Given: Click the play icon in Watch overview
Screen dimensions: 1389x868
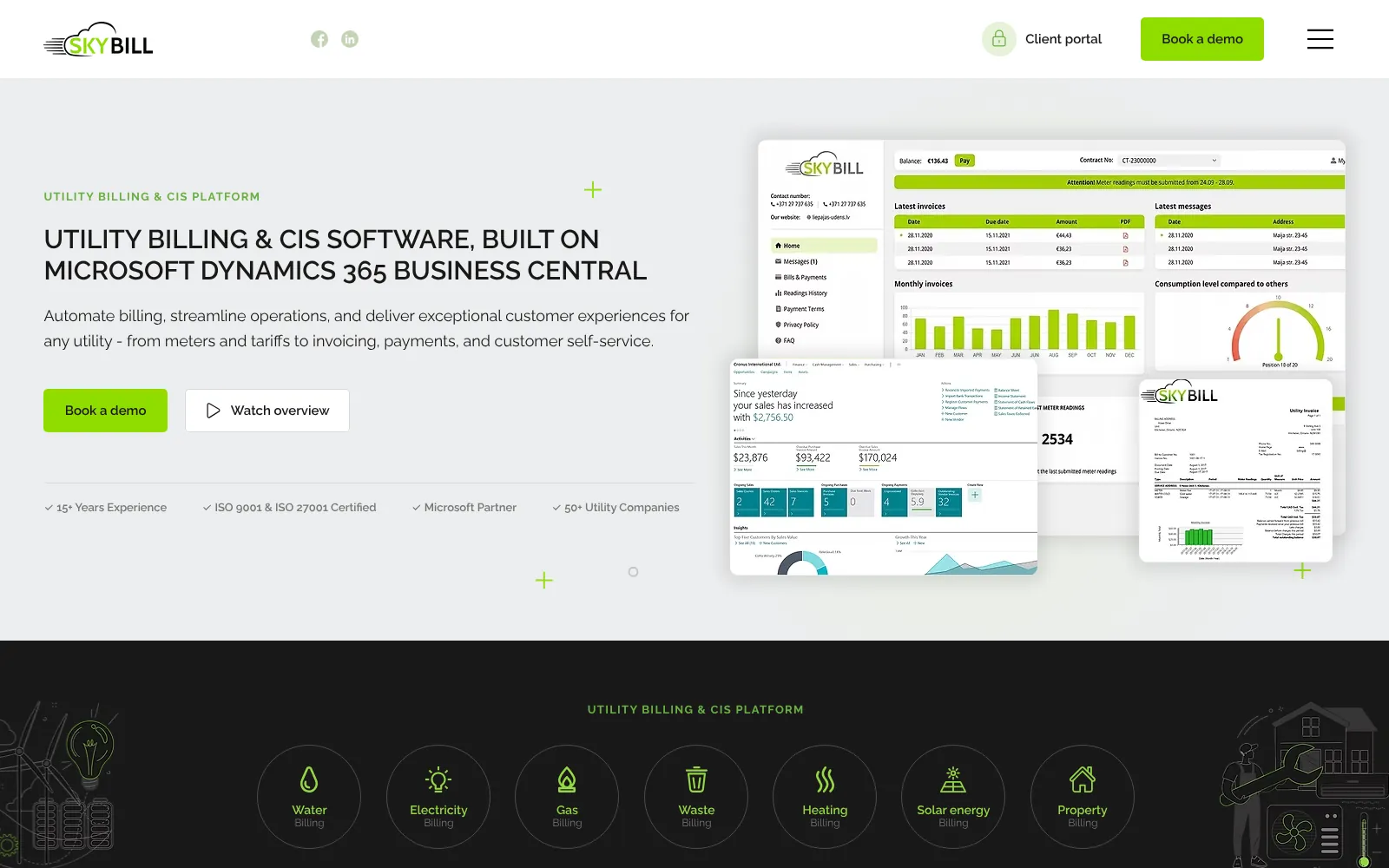Looking at the screenshot, I should click(214, 411).
